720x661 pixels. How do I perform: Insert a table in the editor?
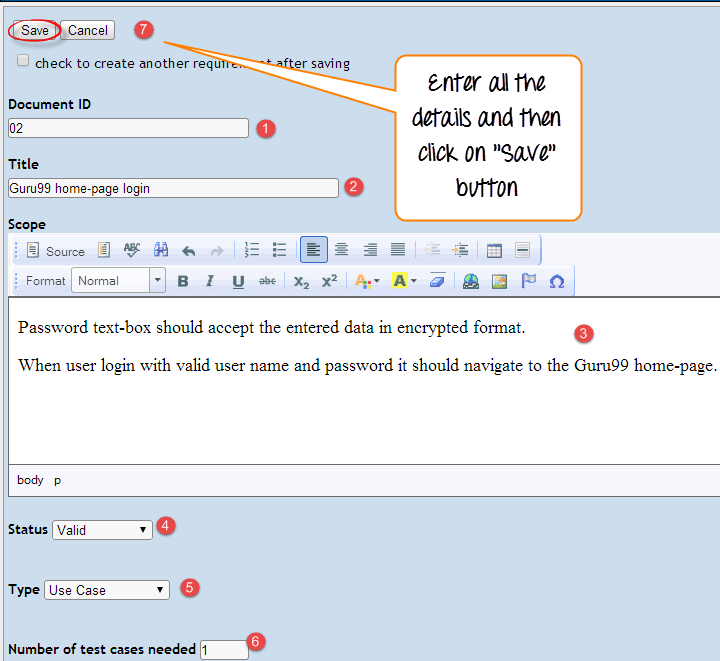click(x=494, y=251)
